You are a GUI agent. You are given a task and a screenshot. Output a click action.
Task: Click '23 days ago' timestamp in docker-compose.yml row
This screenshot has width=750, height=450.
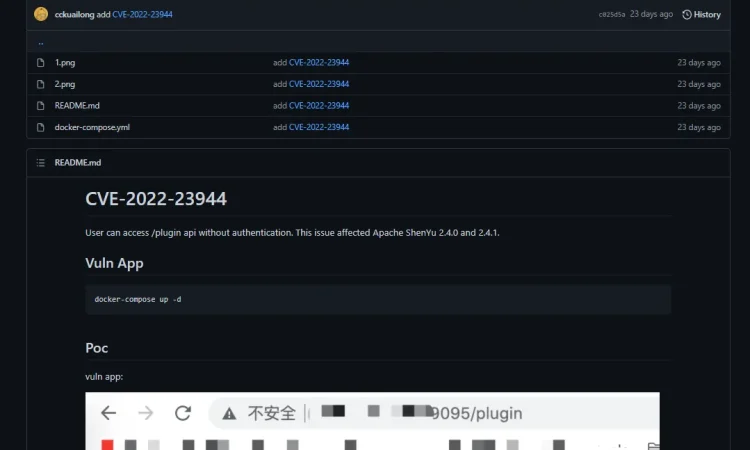coord(699,127)
